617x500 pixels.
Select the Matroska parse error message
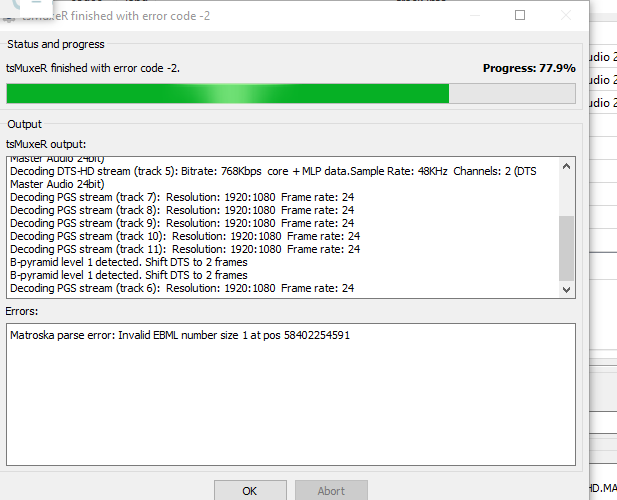click(x=180, y=335)
